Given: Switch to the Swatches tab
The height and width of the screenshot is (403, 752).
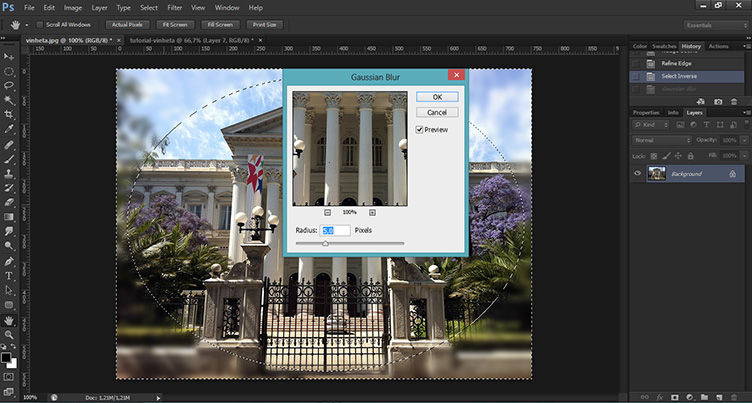Looking at the screenshot, I should coord(664,47).
